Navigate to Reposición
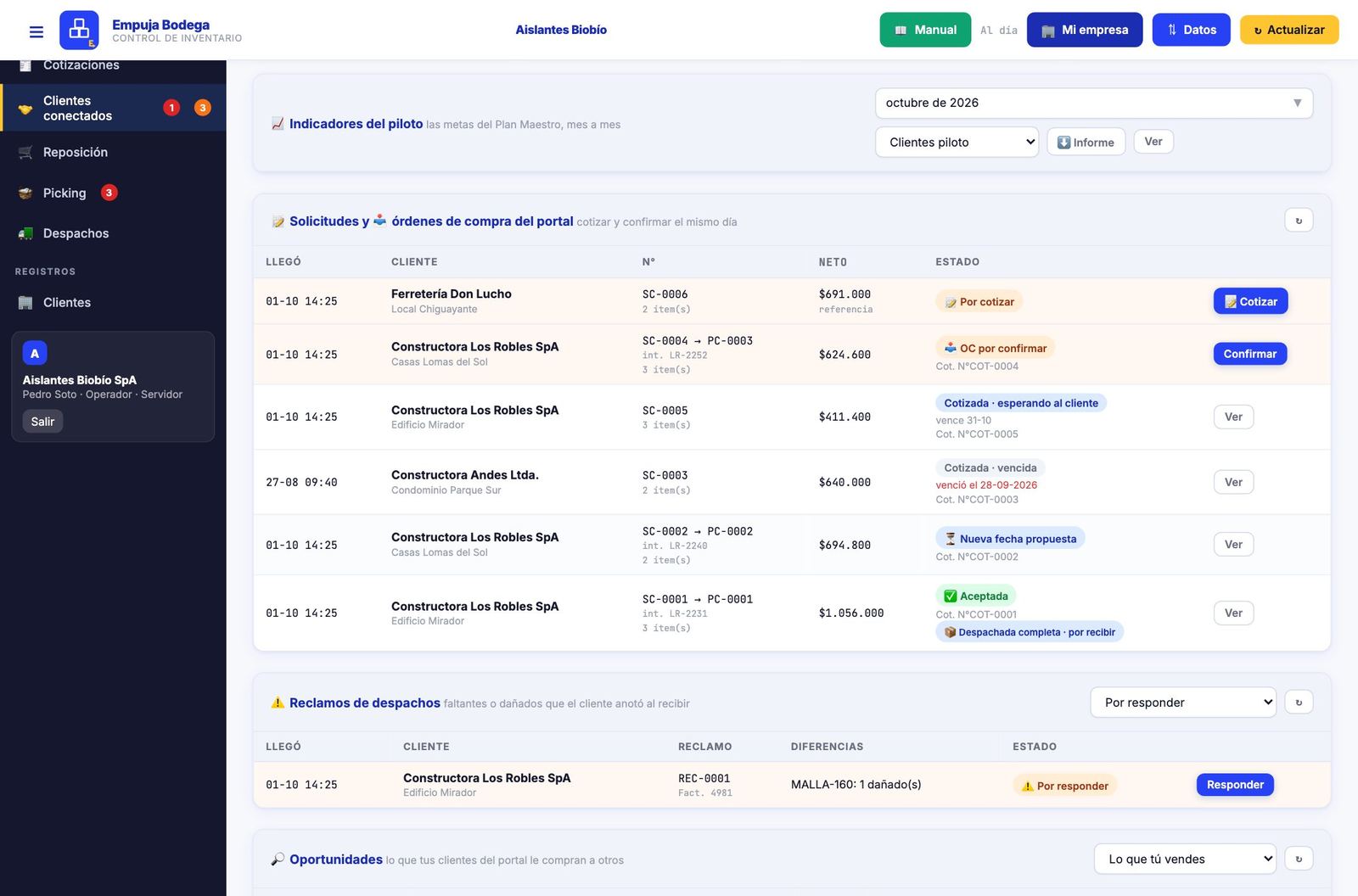Image resolution: width=1358 pixels, height=896 pixels. 113,152
